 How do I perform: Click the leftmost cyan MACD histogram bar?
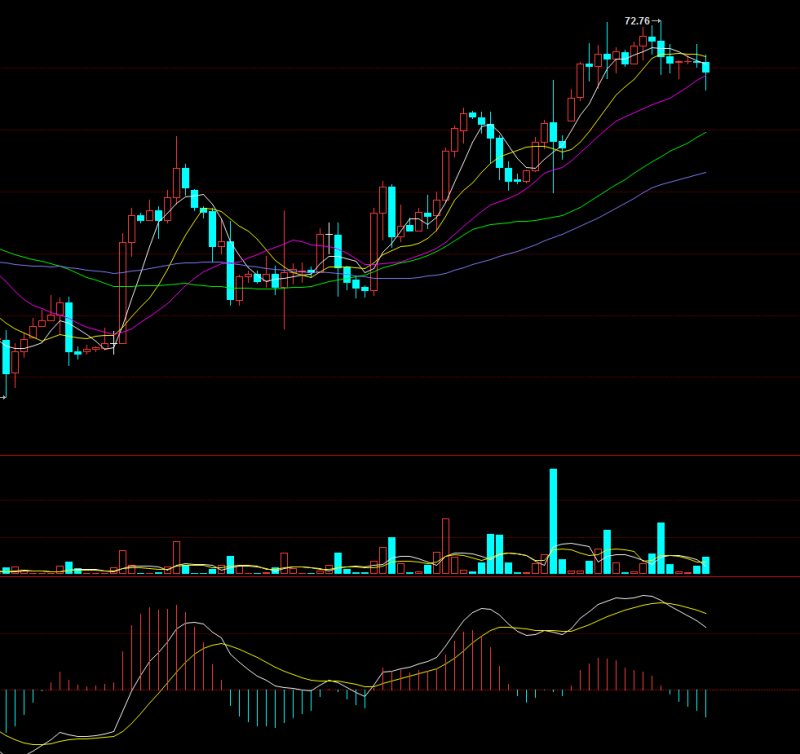point(6,708)
